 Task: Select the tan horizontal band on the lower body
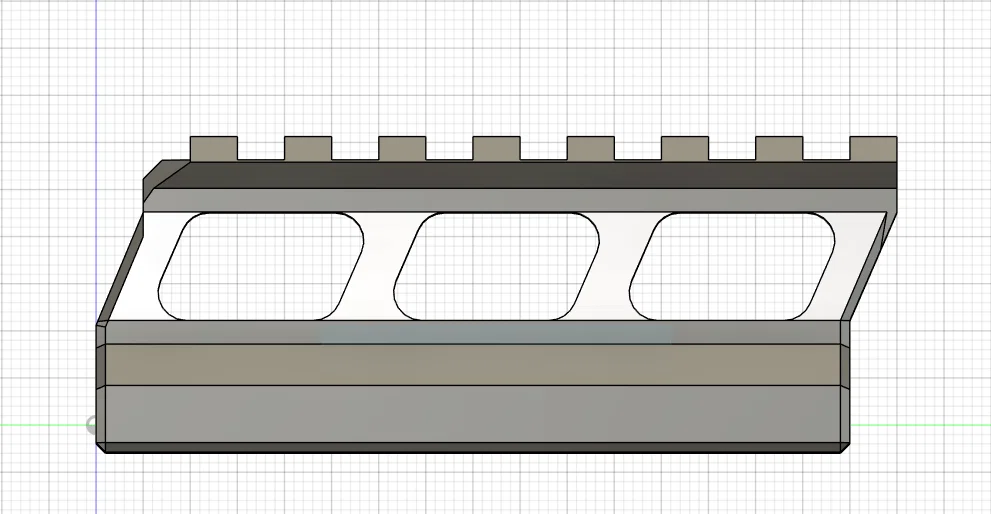pyautogui.click(x=473, y=365)
